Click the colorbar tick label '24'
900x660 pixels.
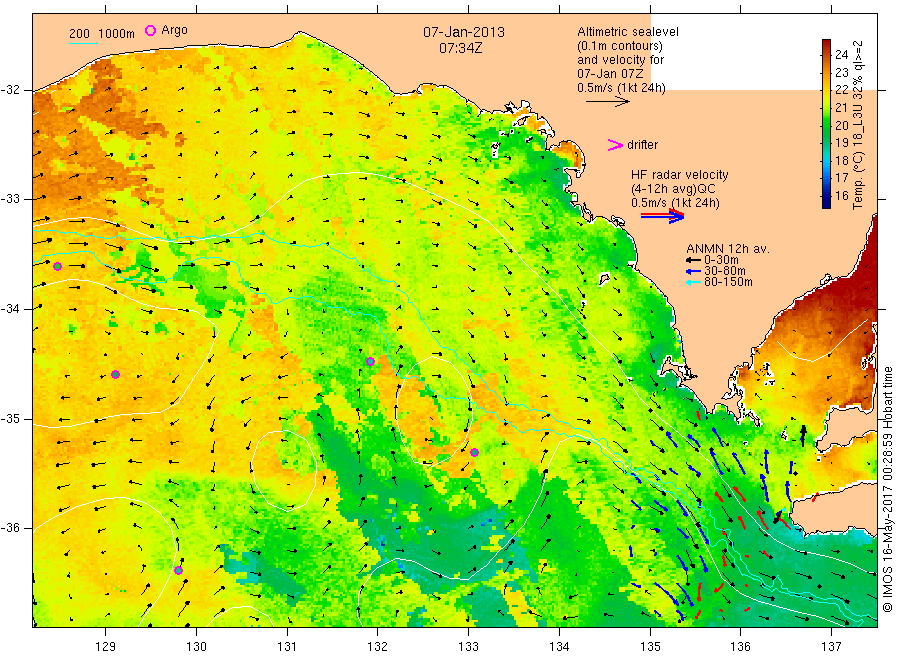[x=841, y=55]
